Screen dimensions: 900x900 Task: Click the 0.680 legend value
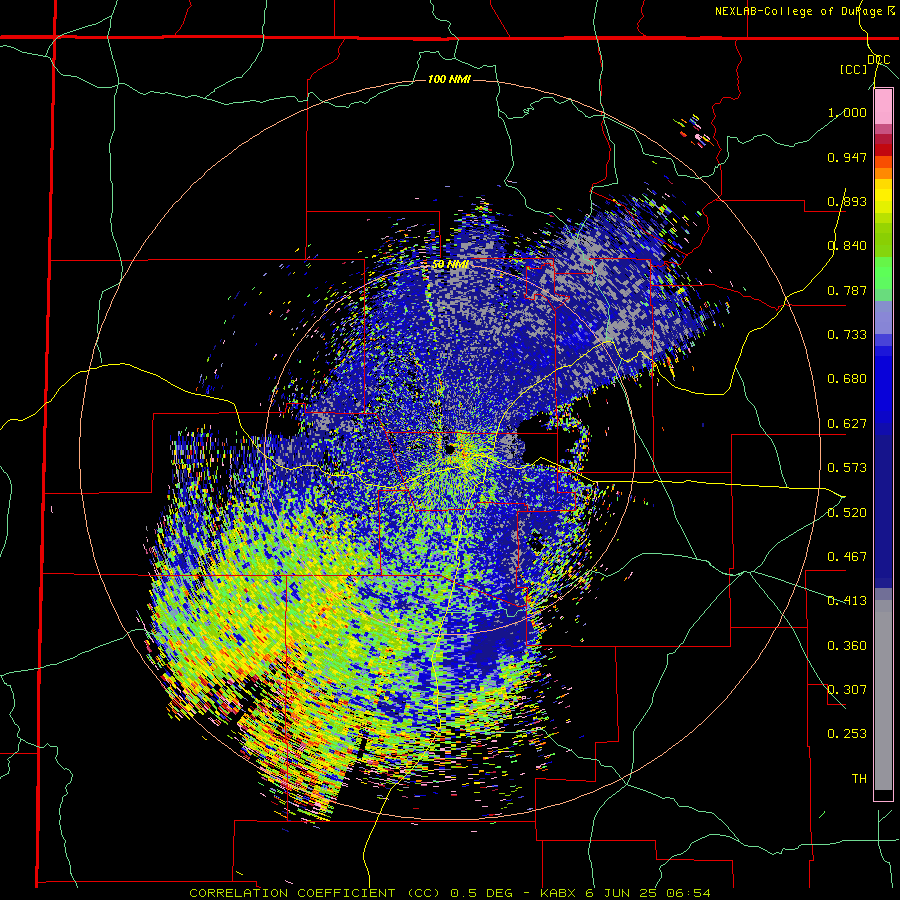coord(847,379)
